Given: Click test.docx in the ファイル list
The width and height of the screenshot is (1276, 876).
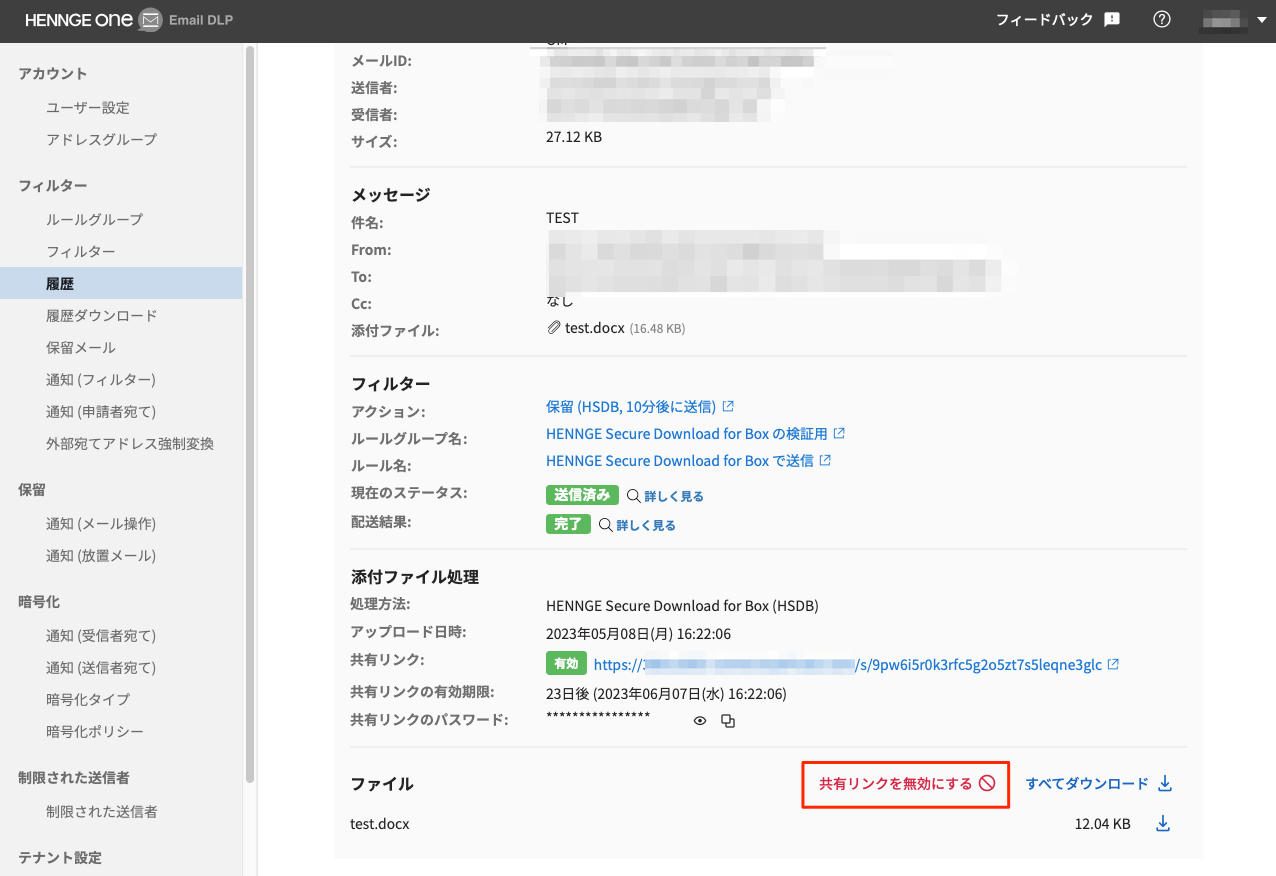Looking at the screenshot, I should [380, 824].
